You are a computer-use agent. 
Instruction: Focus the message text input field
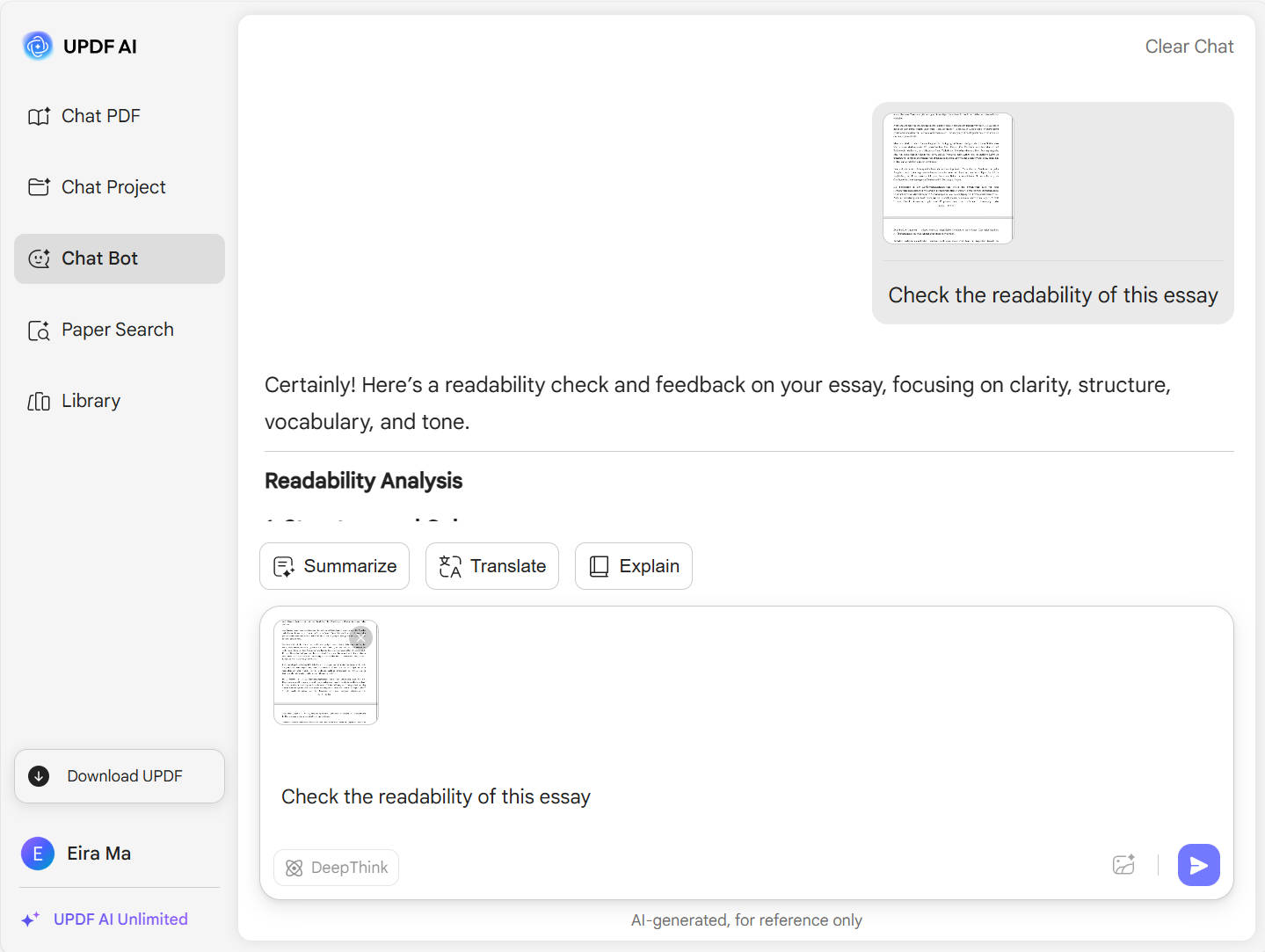pos(703,796)
